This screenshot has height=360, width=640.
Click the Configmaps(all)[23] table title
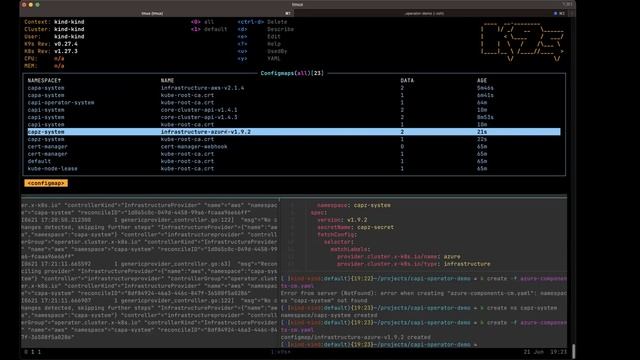click(292, 73)
